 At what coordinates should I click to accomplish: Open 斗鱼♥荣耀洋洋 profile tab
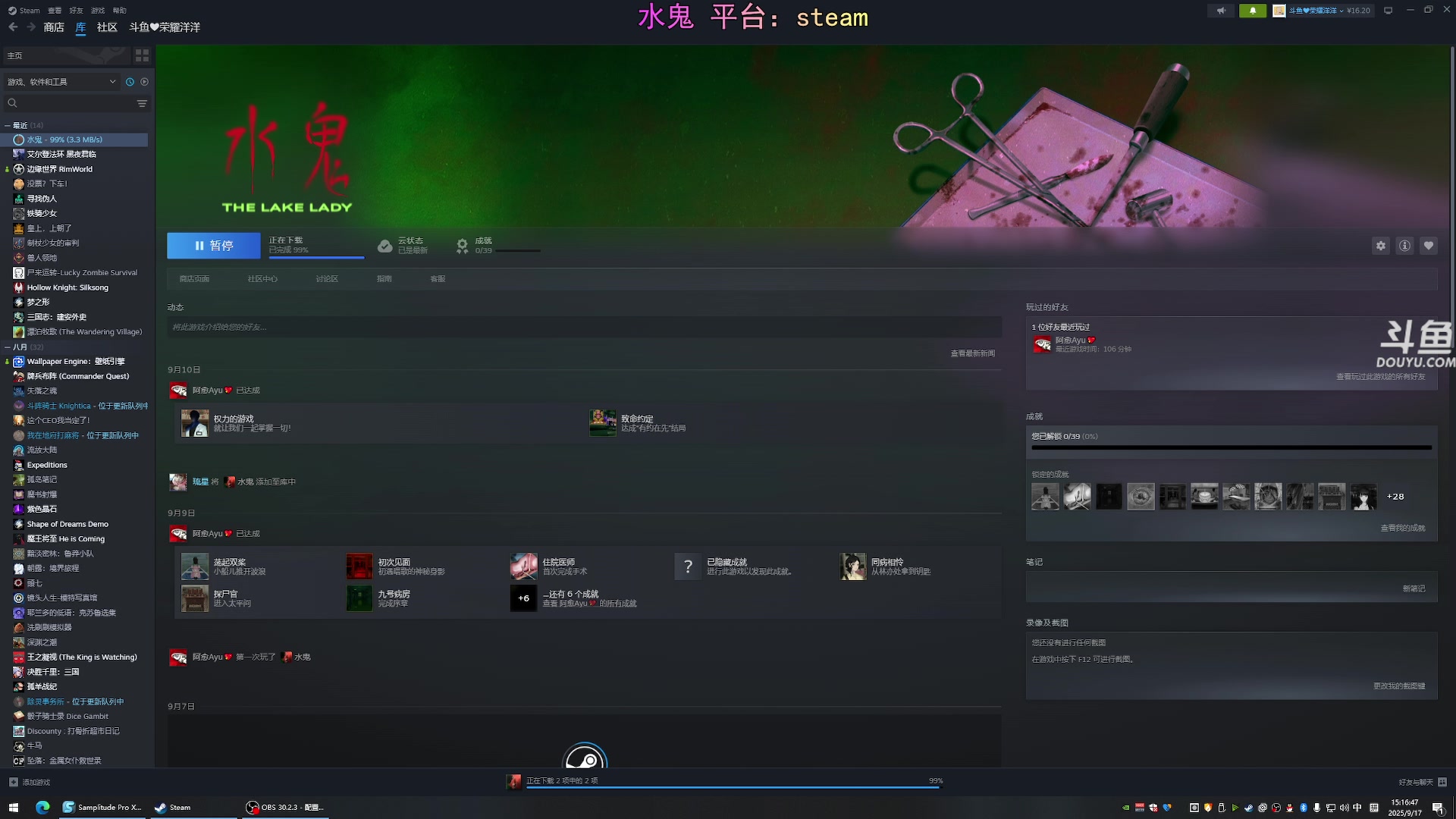tap(165, 27)
